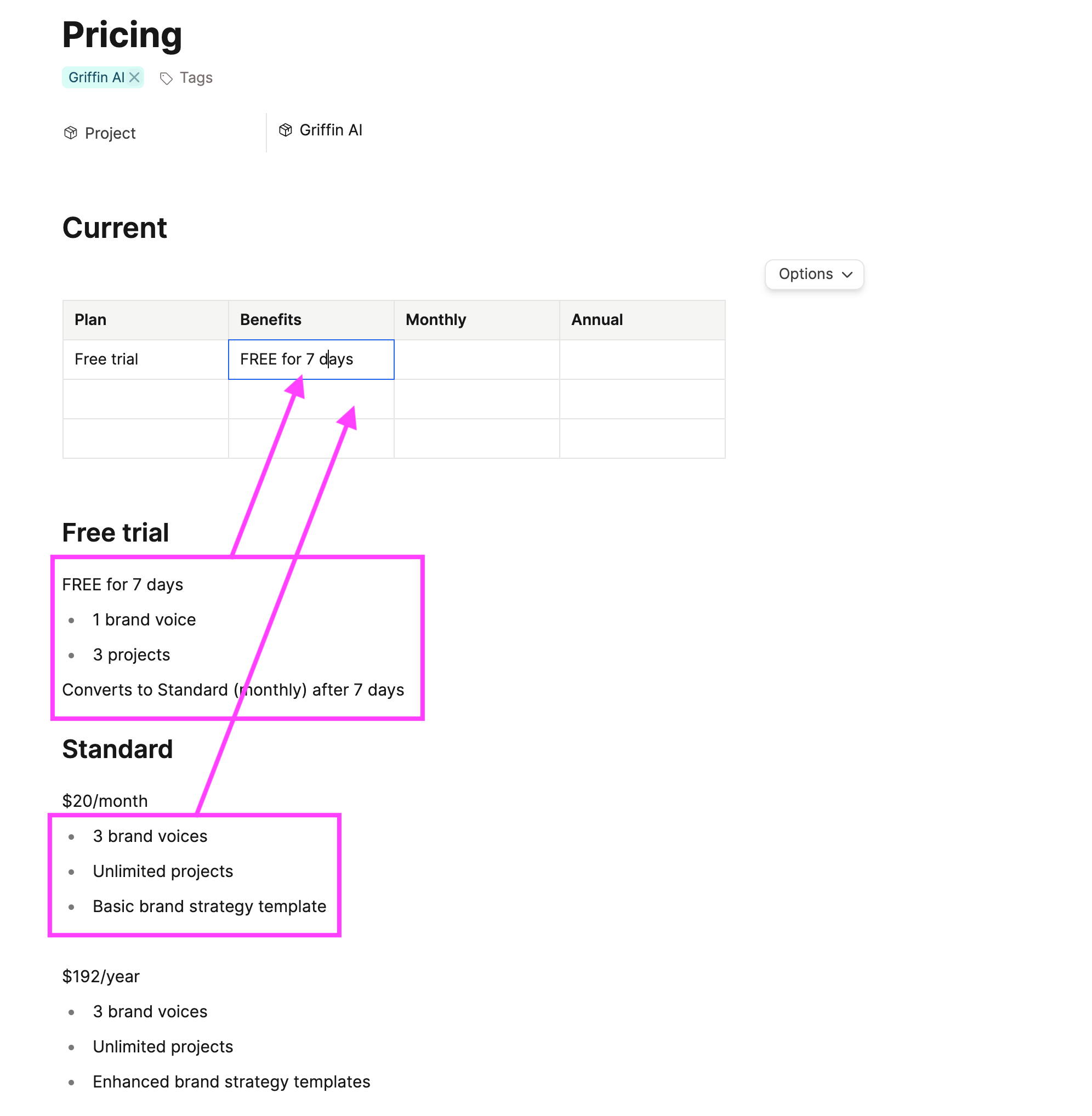Click the Current heading
The height and width of the screenshot is (1116, 1092).
tap(115, 227)
